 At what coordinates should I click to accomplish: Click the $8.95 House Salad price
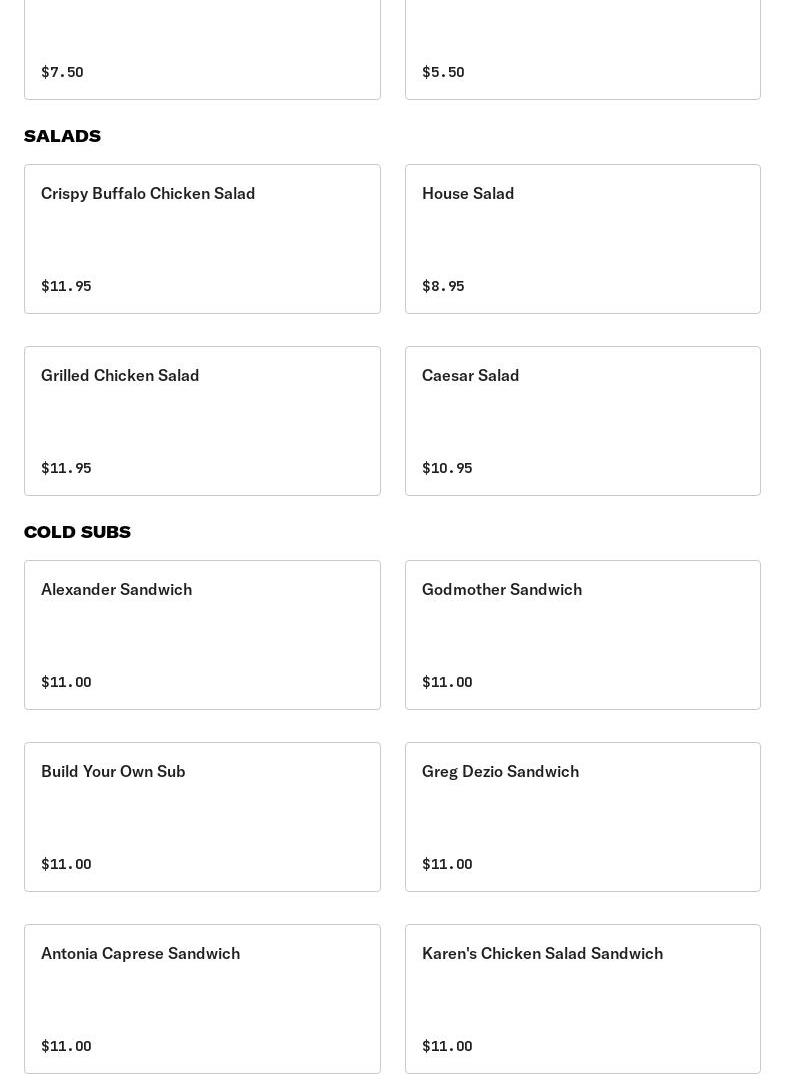point(443,286)
